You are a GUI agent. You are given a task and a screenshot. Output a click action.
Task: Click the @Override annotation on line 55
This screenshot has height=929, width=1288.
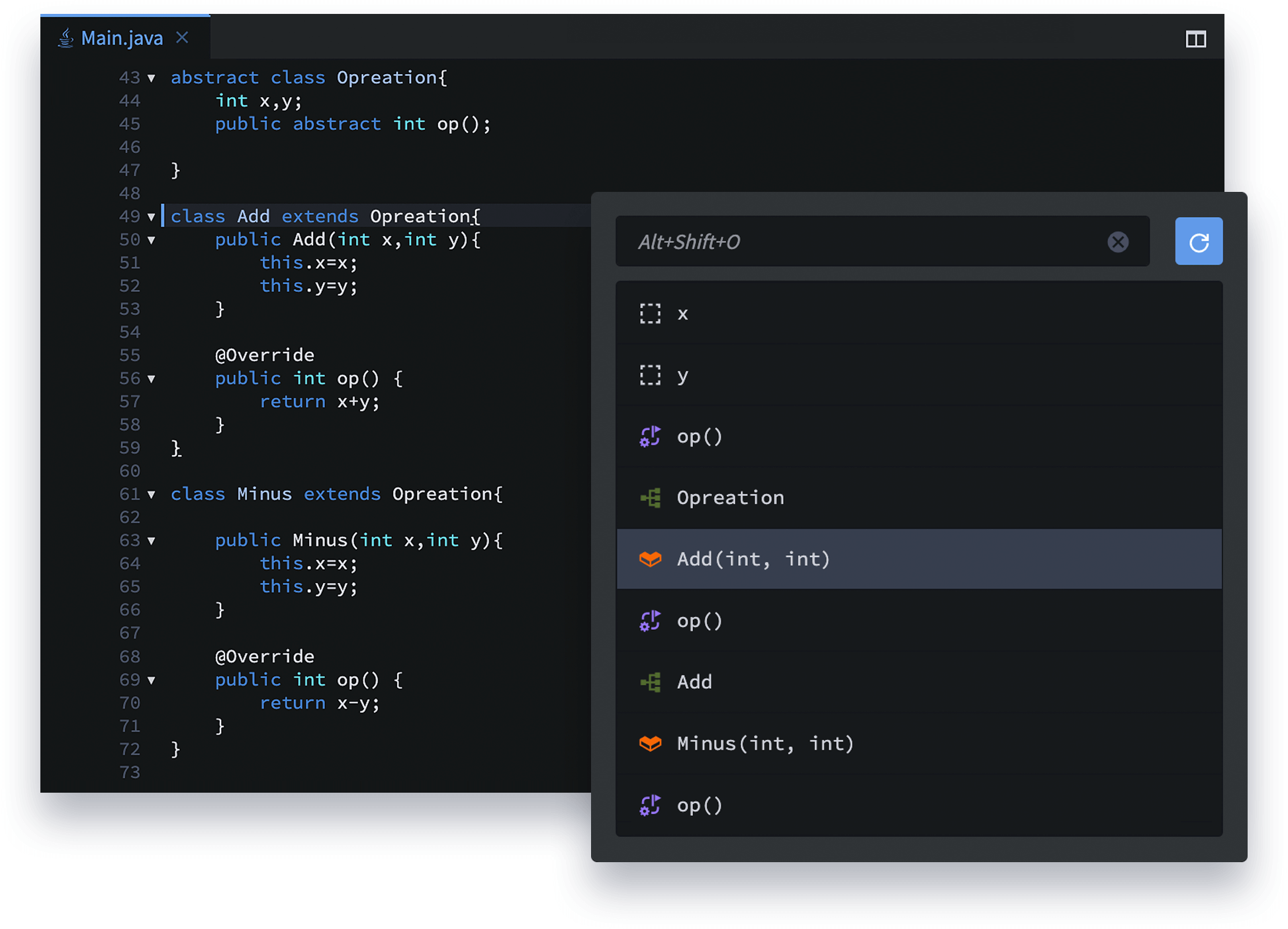[265, 355]
